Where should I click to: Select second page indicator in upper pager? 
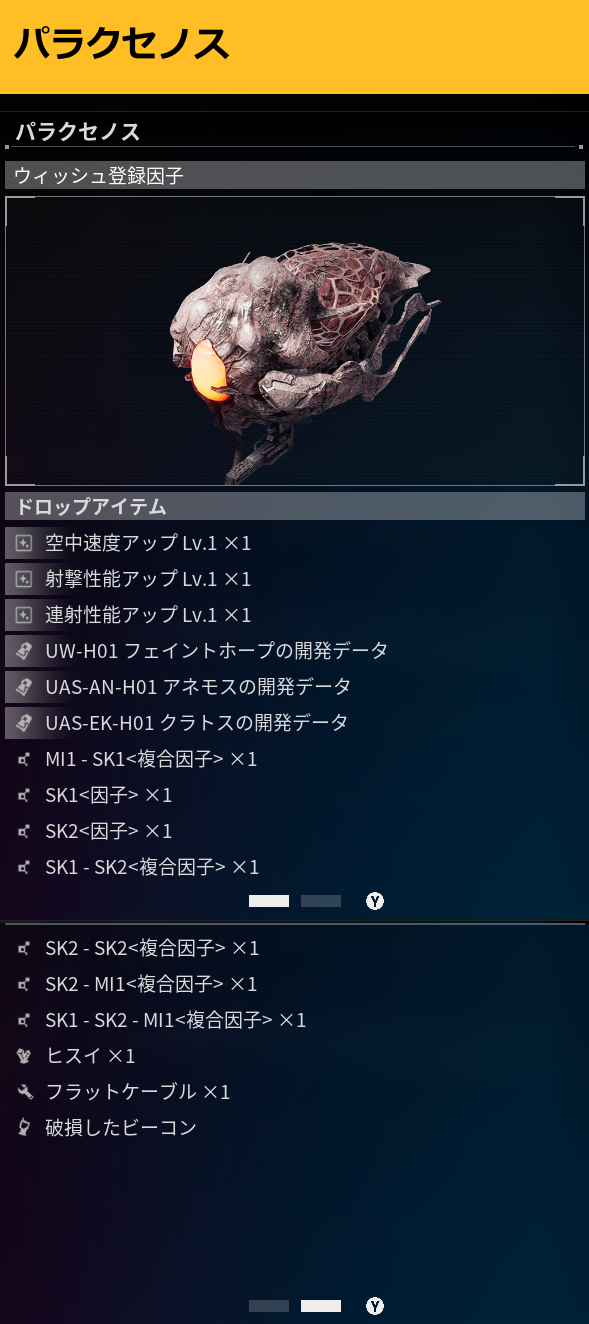point(321,901)
